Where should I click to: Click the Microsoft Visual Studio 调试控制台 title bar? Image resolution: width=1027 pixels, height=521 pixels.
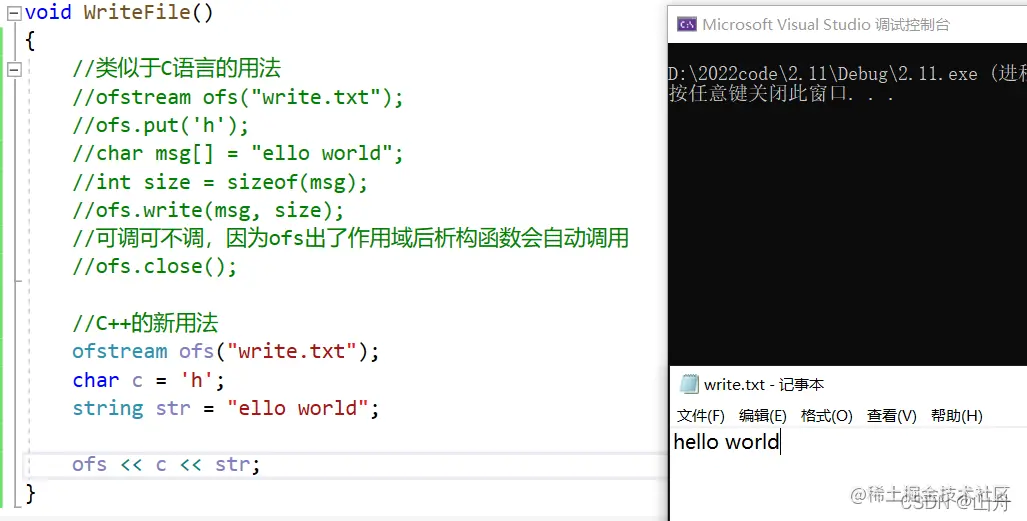coord(848,25)
